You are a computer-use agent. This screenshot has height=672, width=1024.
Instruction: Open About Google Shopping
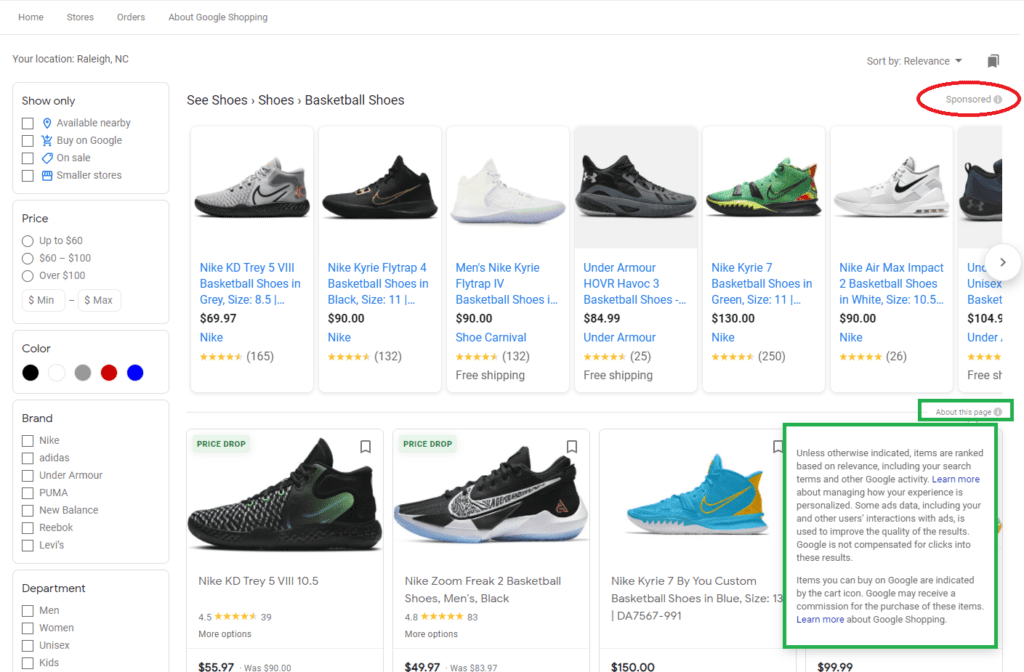click(218, 17)
